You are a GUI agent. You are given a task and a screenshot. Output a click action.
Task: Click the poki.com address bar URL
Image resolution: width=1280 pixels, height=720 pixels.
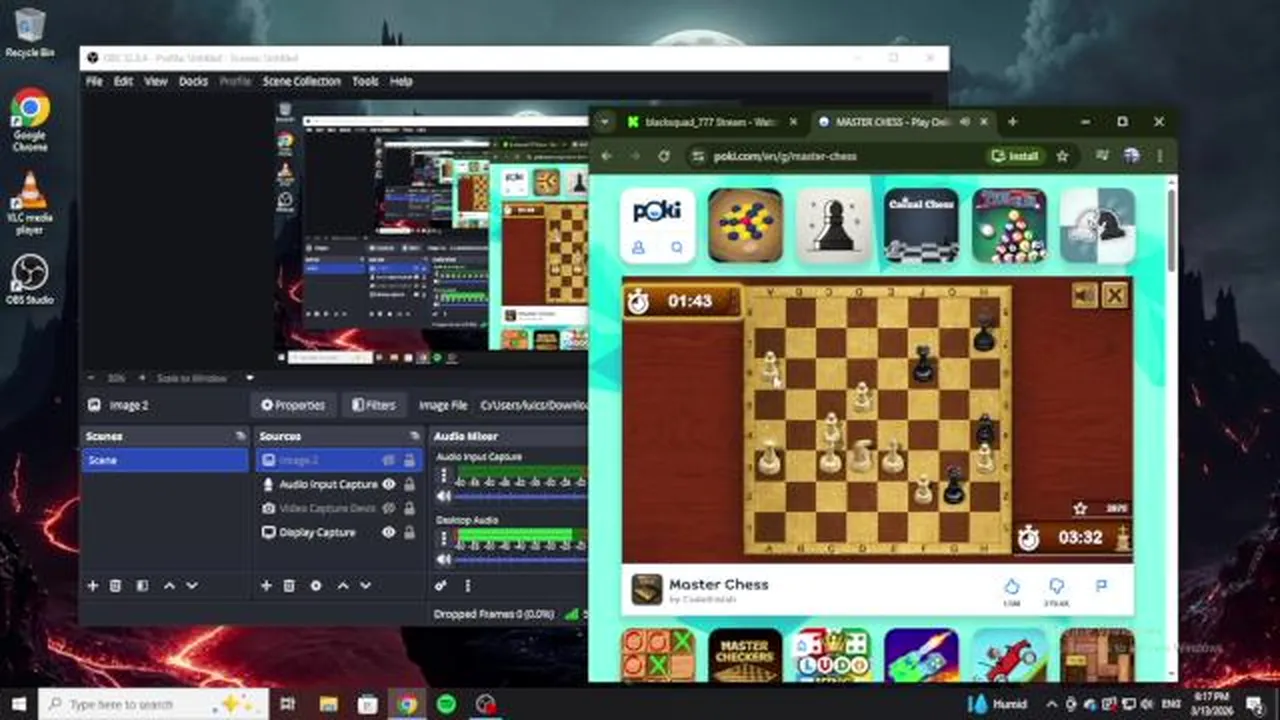[x=785, y=156]
